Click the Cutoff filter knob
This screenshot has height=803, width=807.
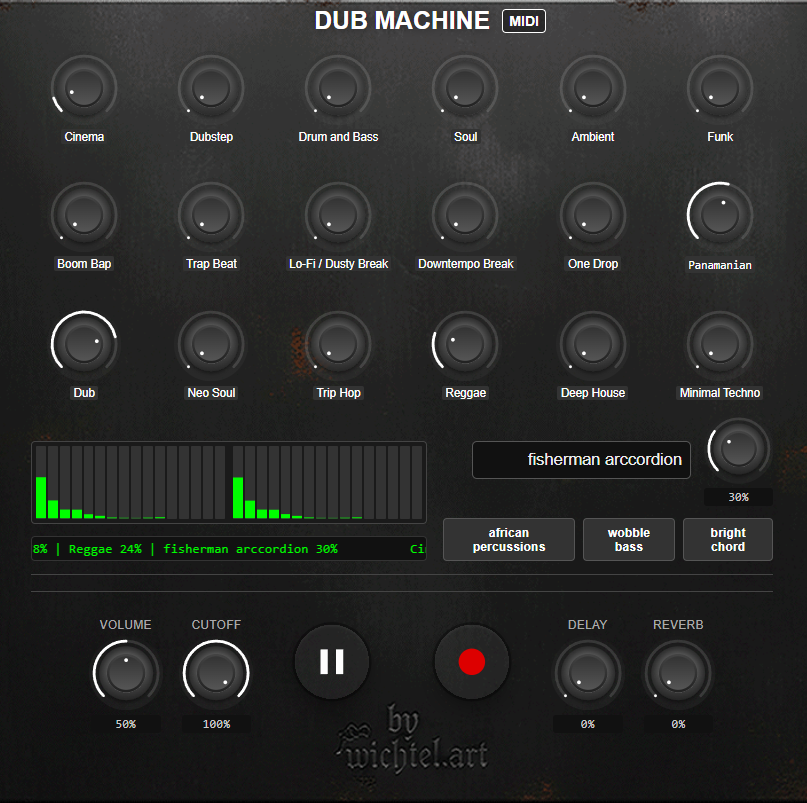pyautogui.click(x=216, y=674)
